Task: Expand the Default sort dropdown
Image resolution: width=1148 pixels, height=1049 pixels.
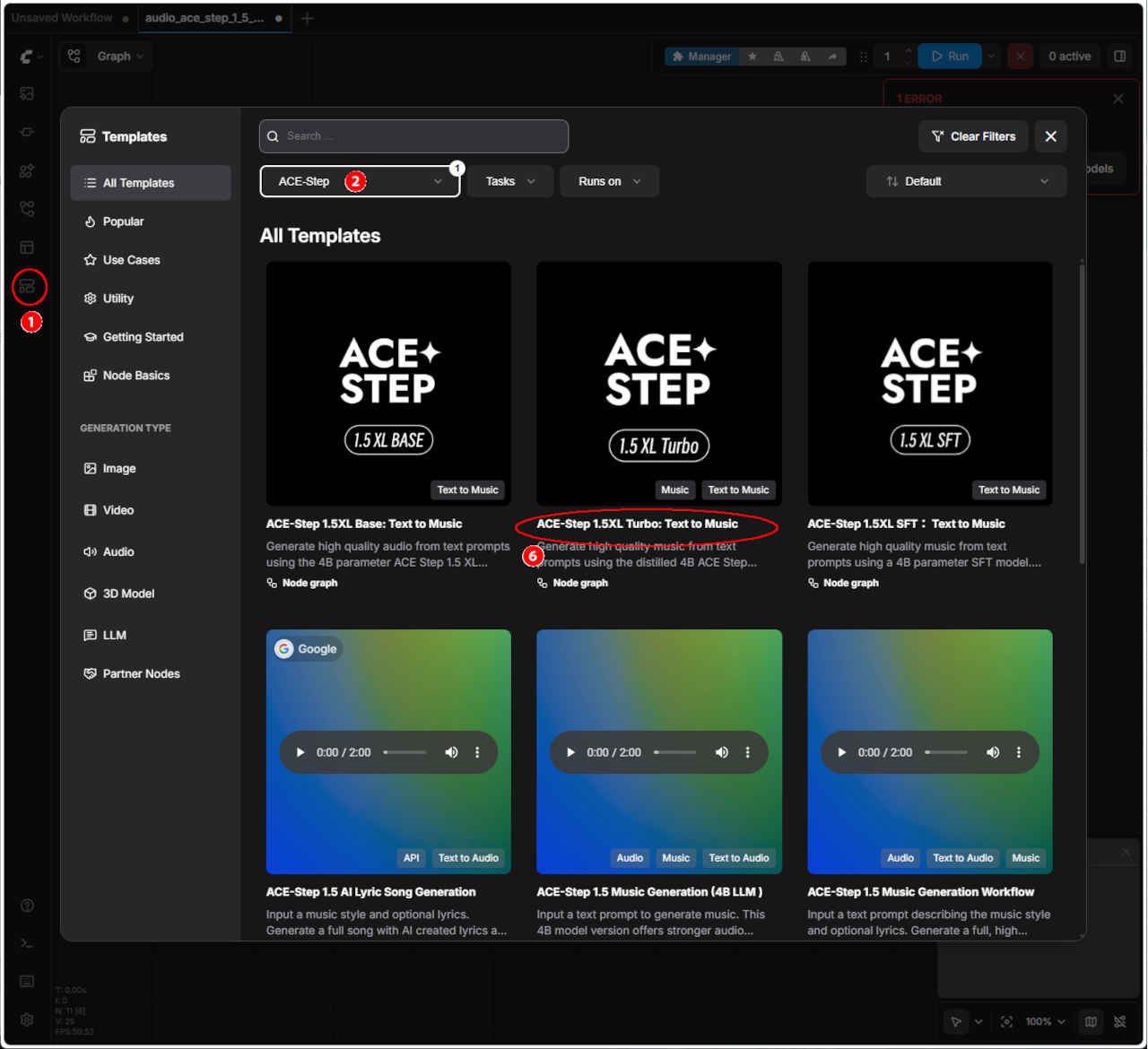Action: (x=967, y=181)
